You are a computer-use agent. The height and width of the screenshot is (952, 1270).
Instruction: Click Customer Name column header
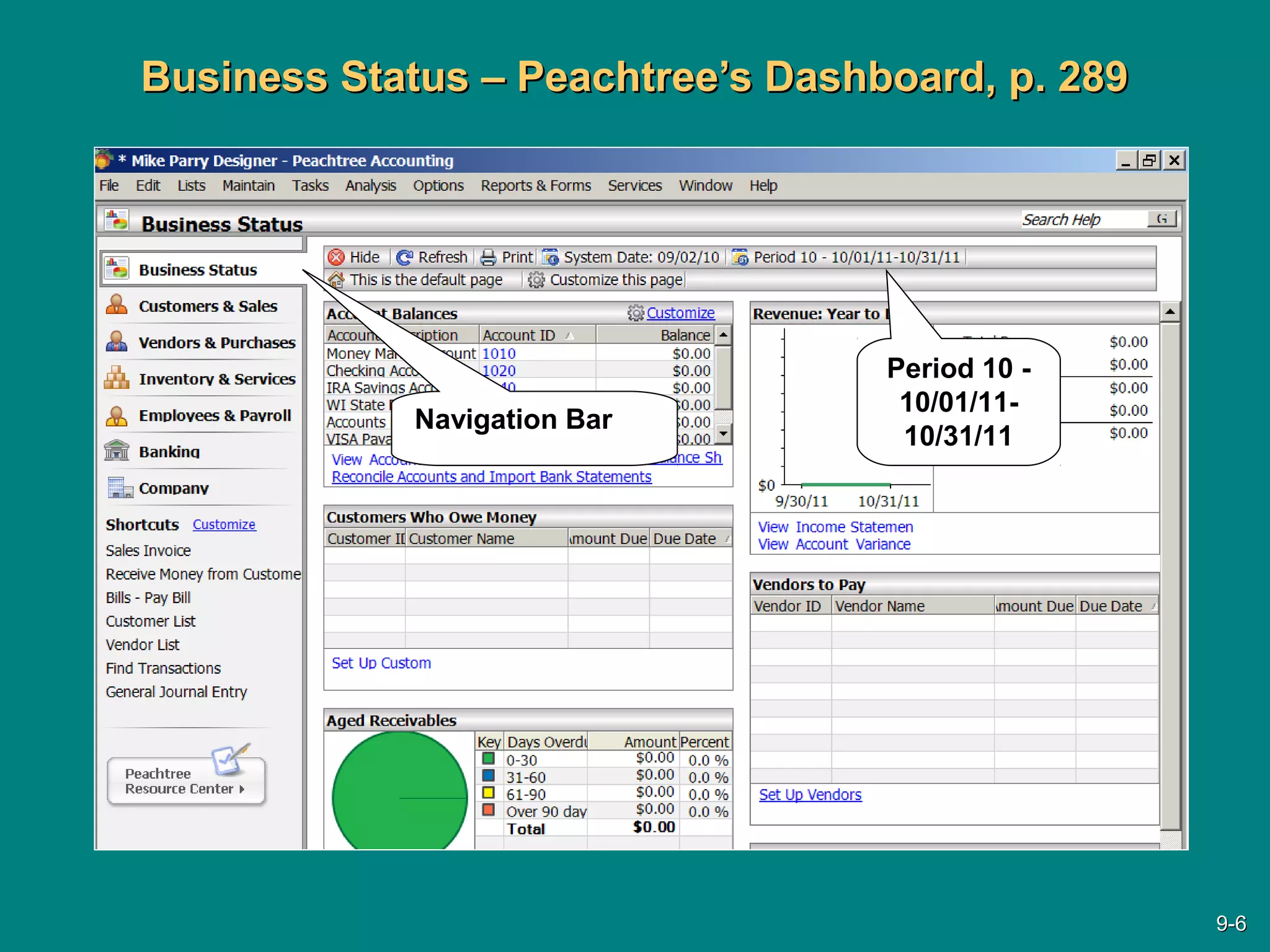[487, 539]
